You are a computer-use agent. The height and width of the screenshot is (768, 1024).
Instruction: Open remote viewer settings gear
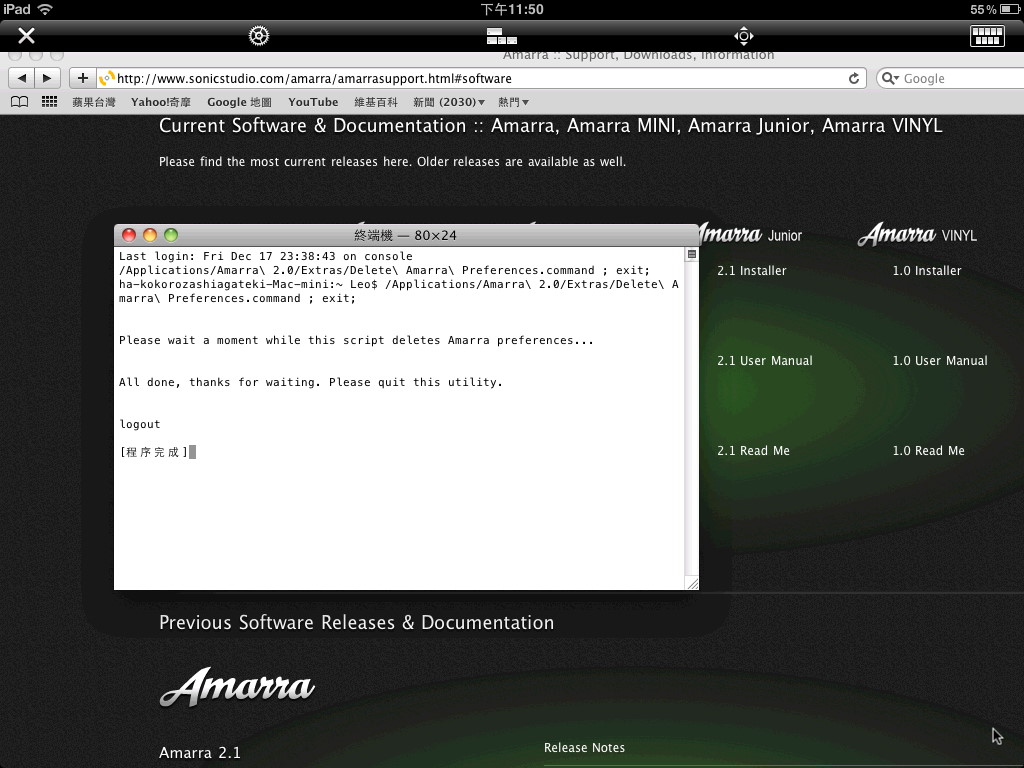click(x=259, y=35)
